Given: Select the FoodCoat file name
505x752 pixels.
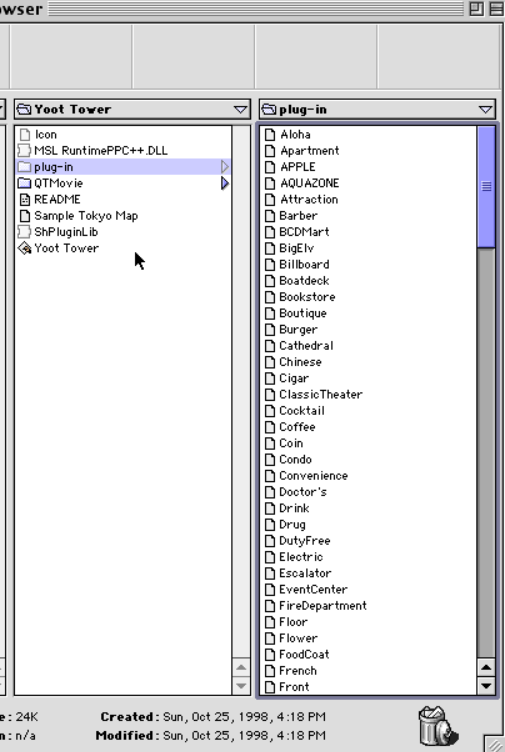Looking at the screenshot, I should (x=305, y=654).
